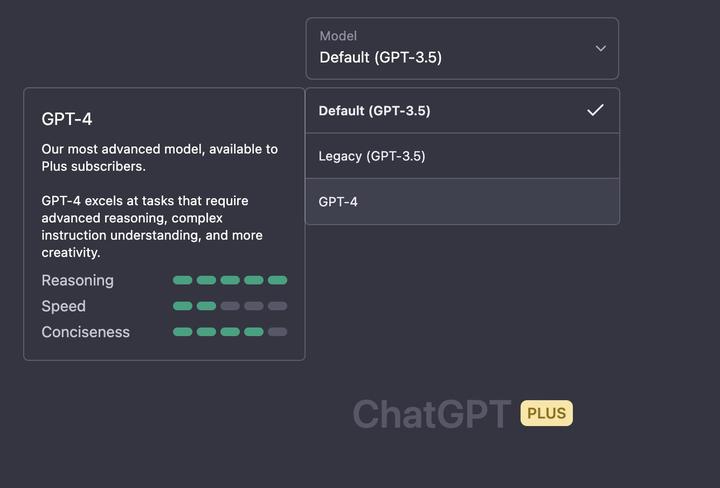Click the chevron arrow on Model dropdown
The image size is (720, 488).
(x=600, y=48)
